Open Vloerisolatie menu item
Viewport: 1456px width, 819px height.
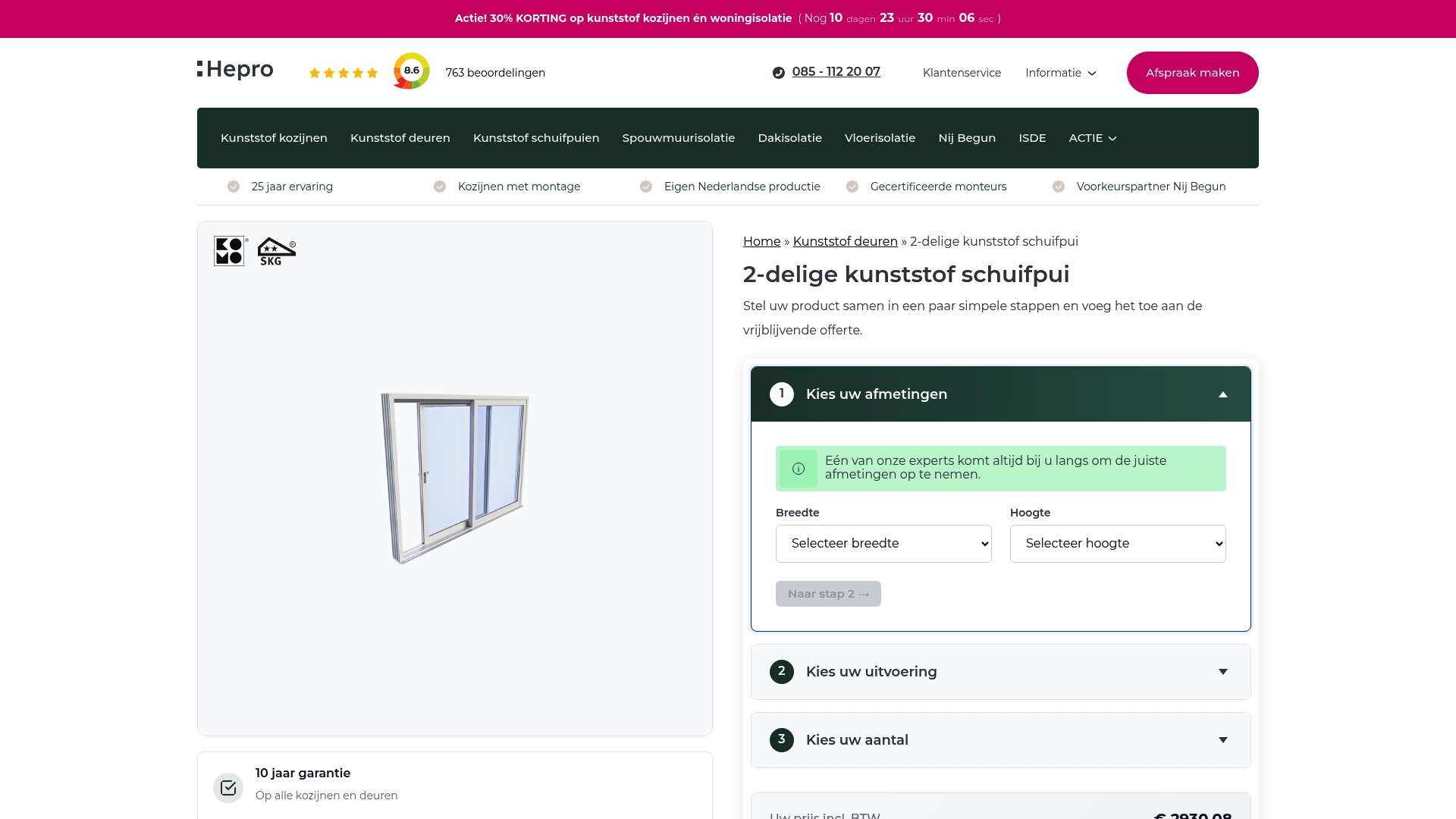880,138
